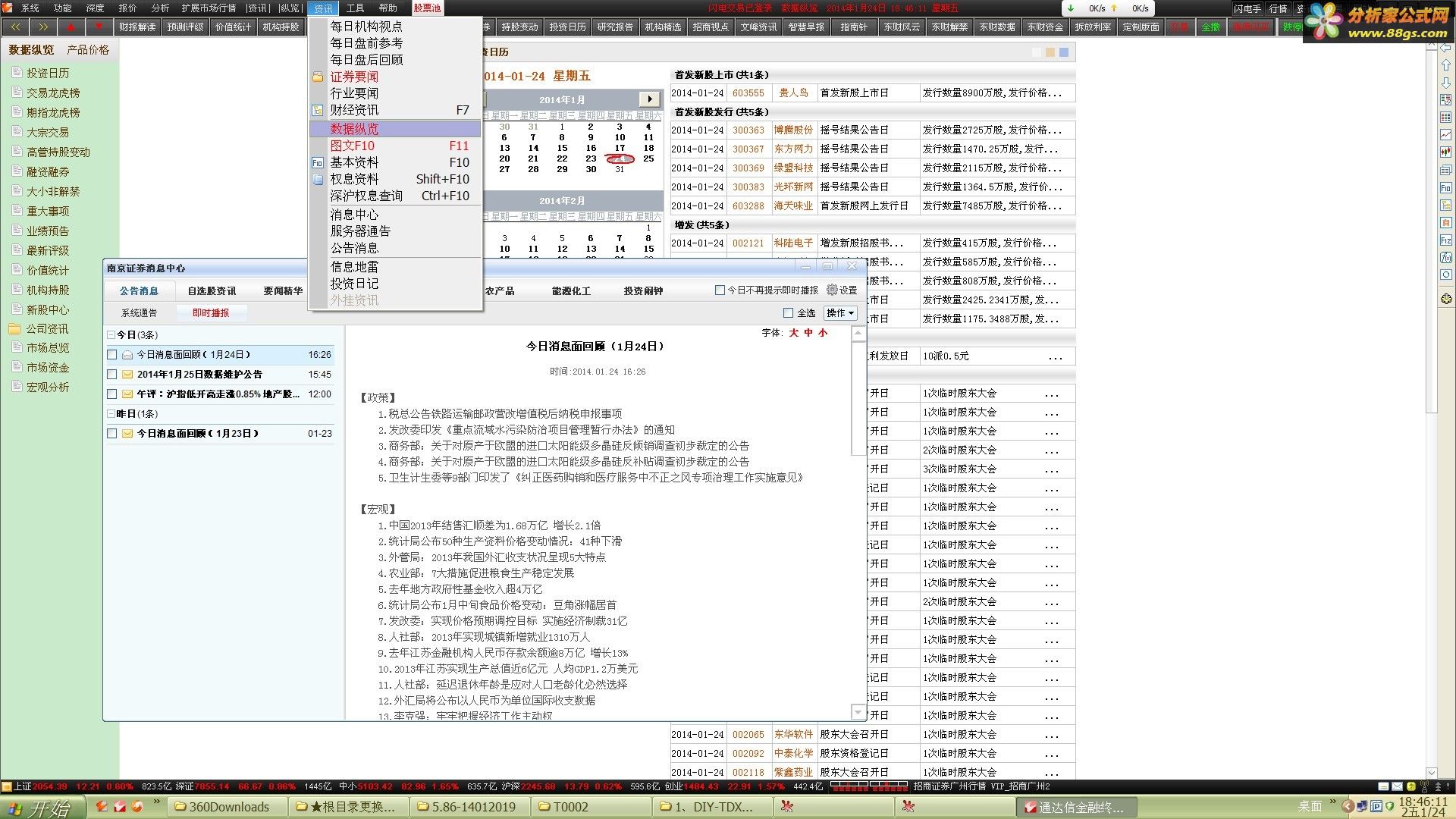The height and width of the screenshot is (819, 1456).
Task: Select 图文F10 menu entry
Action: pos(395,146)
